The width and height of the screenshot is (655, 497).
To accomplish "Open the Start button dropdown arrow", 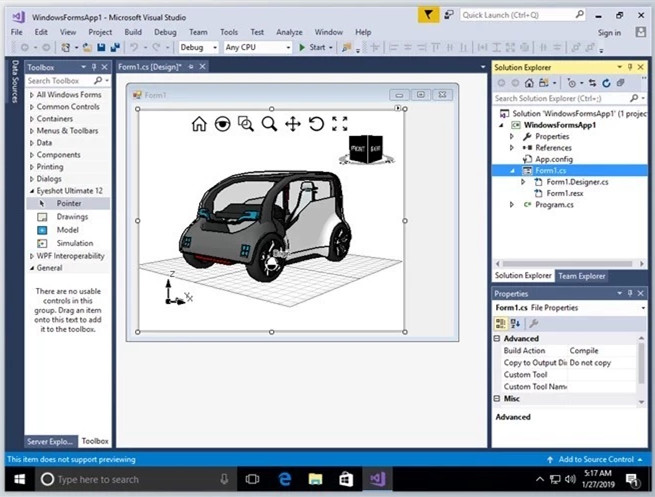I will (x=331, y=48).
